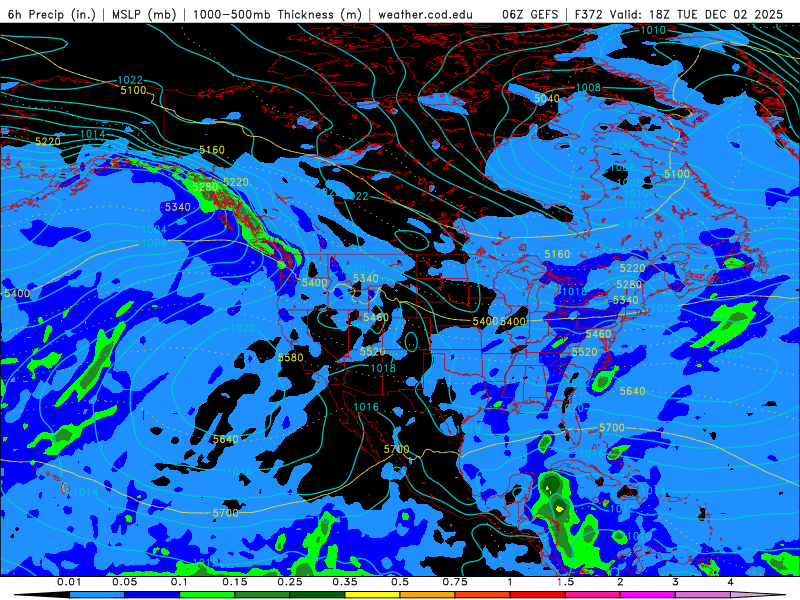Click the 0.75 legend value

point(455,582)
